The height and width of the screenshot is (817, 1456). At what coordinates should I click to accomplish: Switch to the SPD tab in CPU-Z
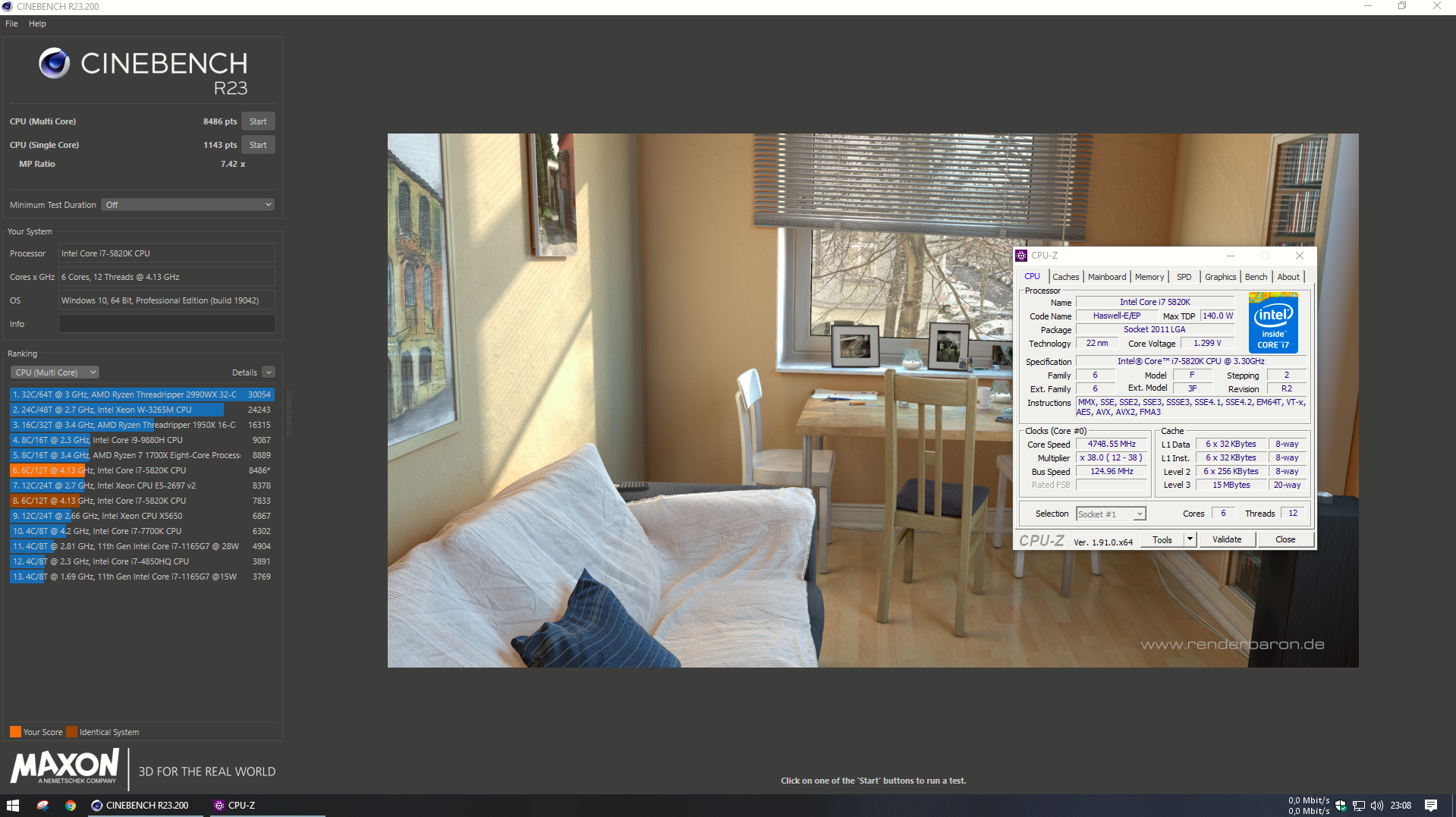(1184, 277)
